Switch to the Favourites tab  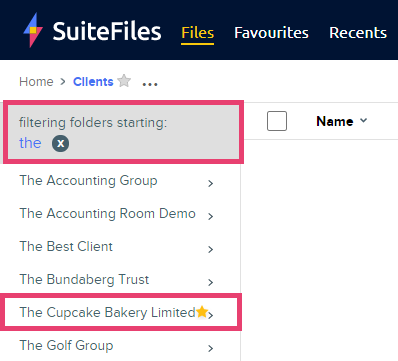[x=271, y=33]
